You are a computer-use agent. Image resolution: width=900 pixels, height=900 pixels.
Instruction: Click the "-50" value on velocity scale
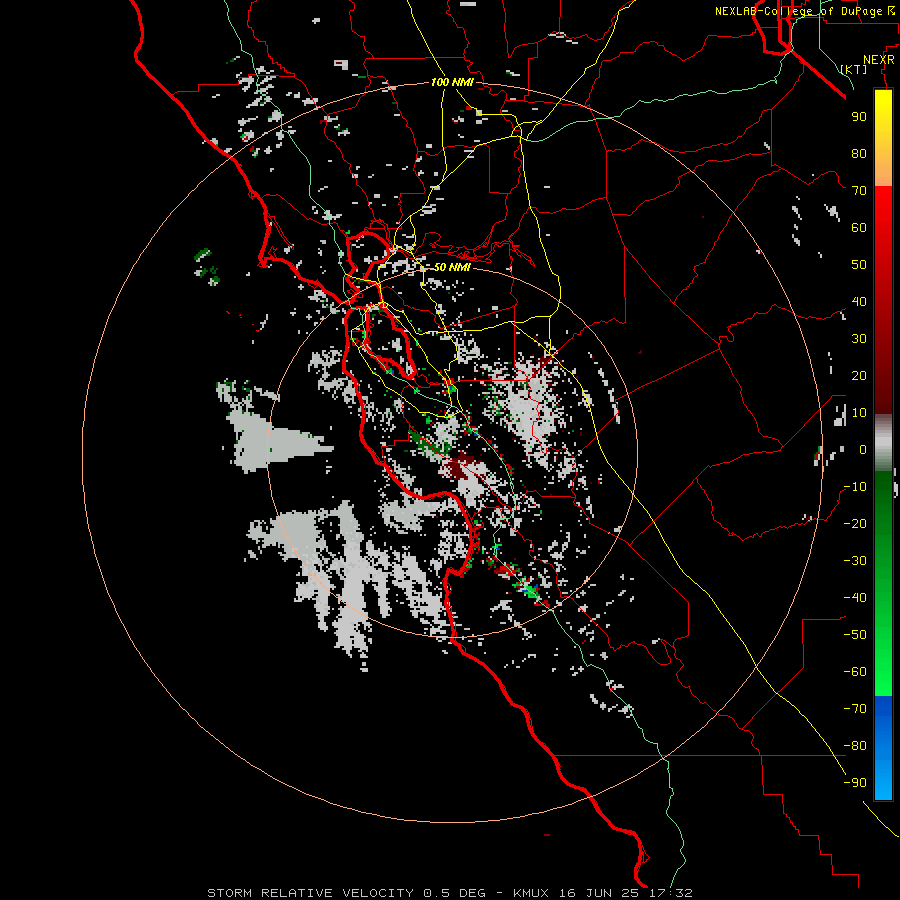tap(855, 634)
